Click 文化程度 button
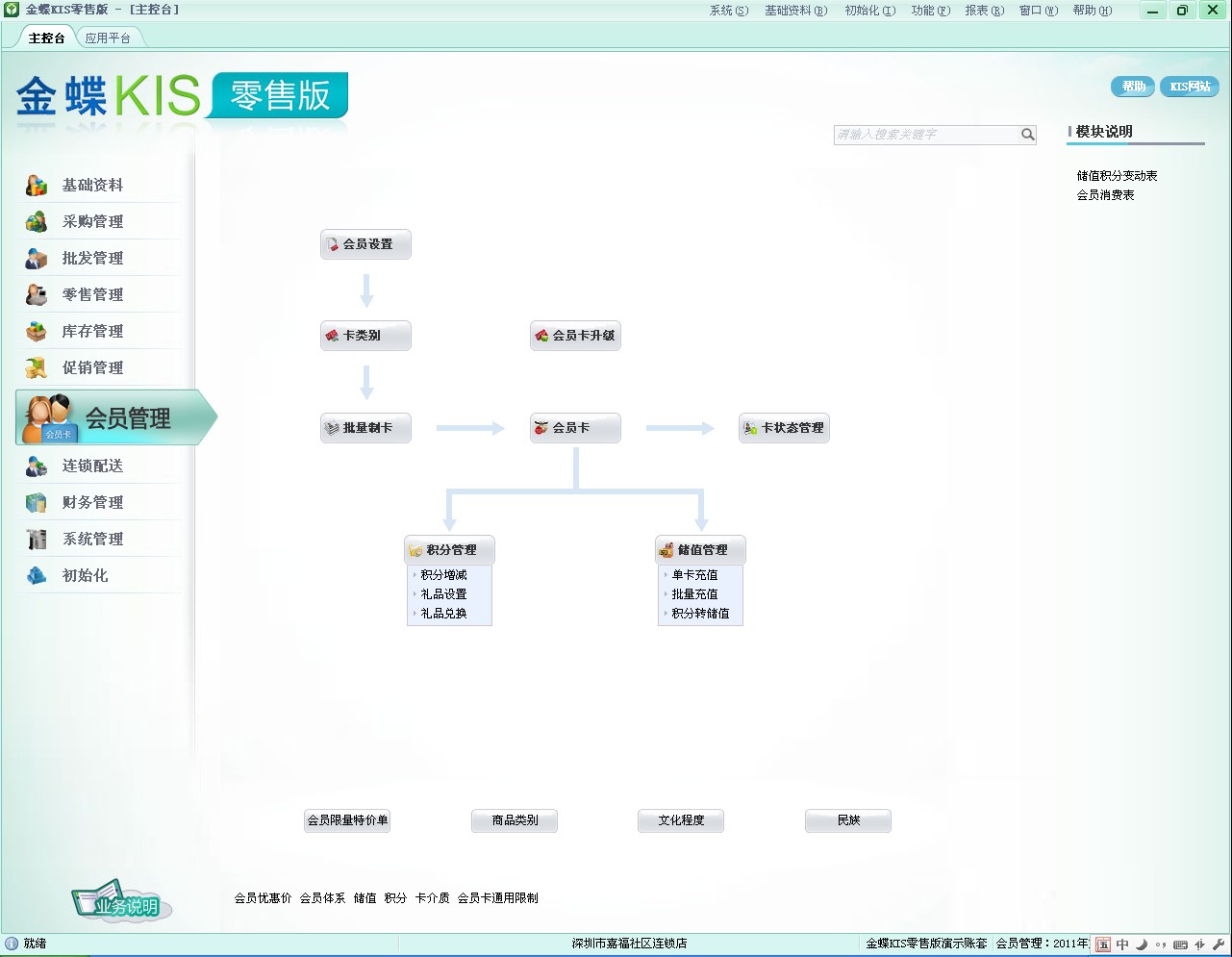The image size is (1232, 957). coord(681,820)
